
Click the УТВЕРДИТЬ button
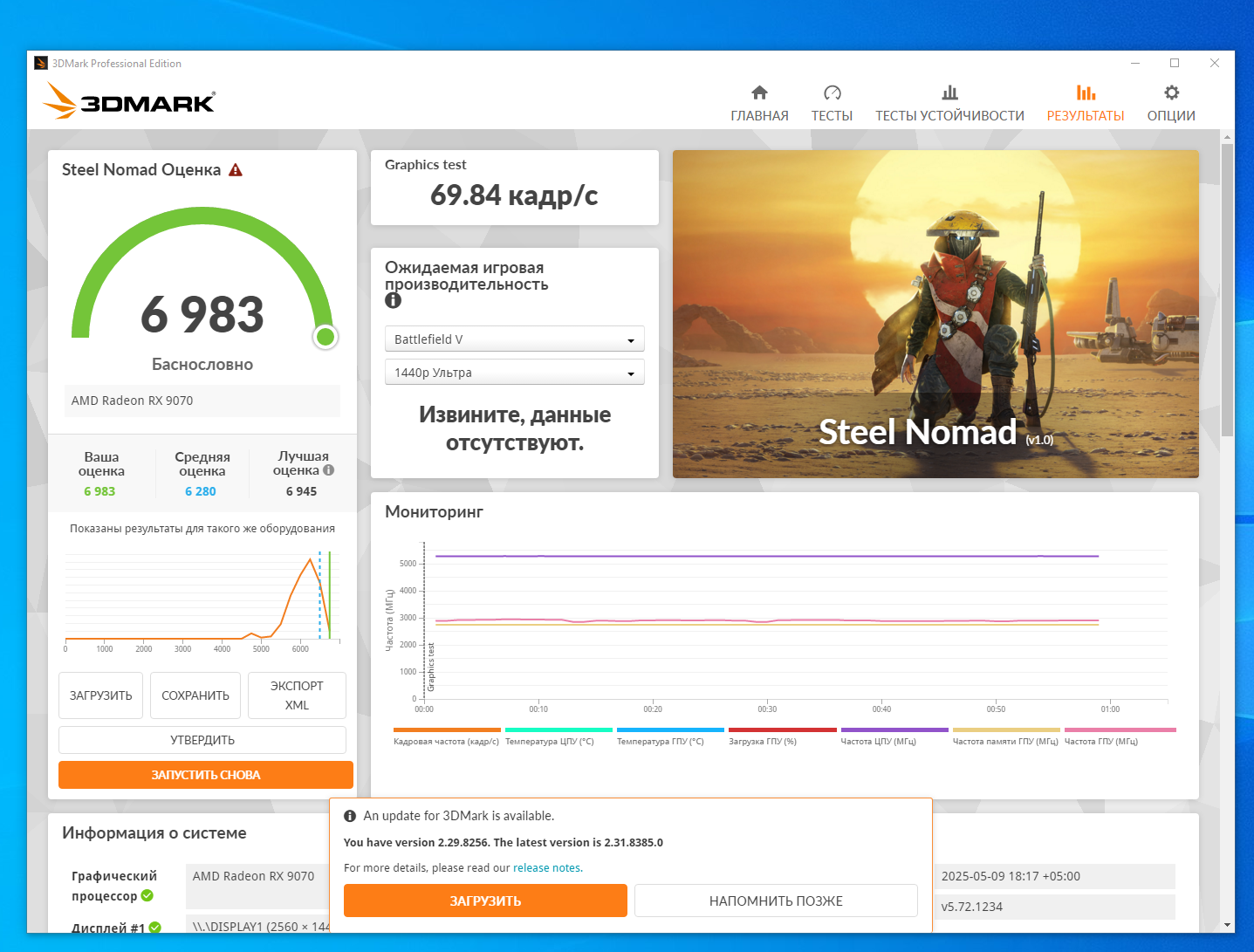[x=202, y=740]
